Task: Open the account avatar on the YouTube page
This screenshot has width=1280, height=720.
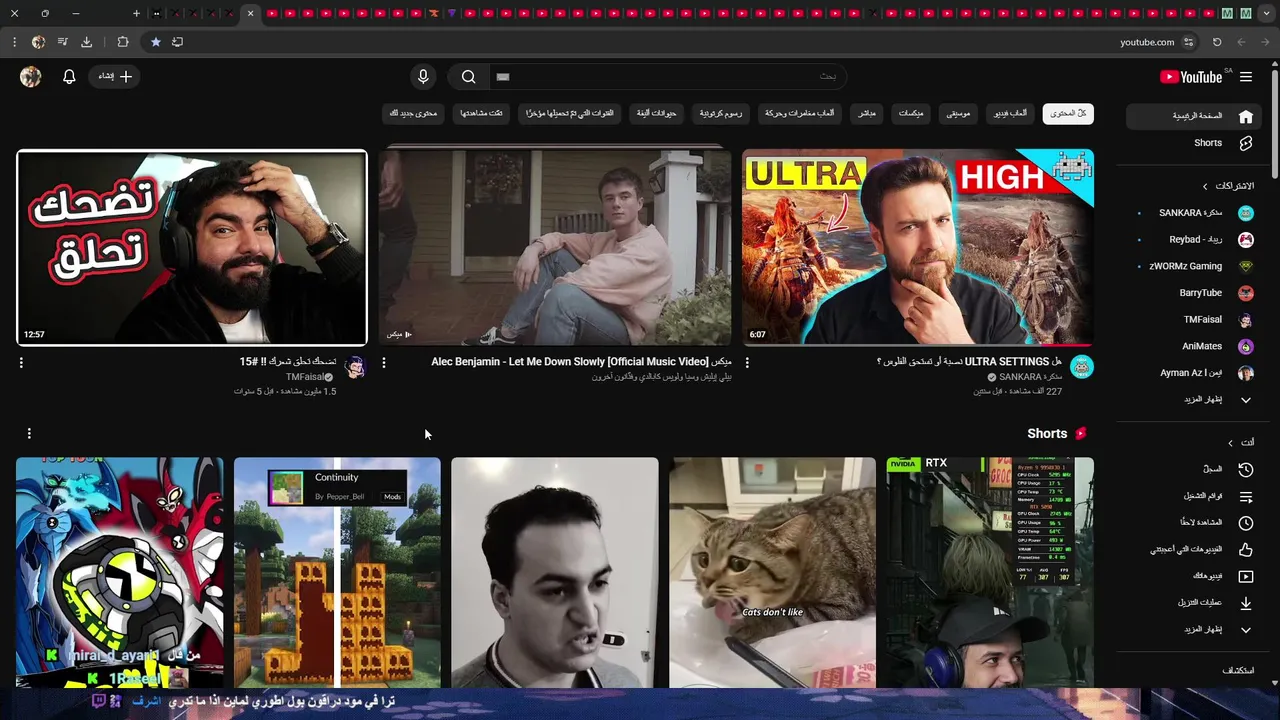Action: pyautogui.click(x=31, y=77)
